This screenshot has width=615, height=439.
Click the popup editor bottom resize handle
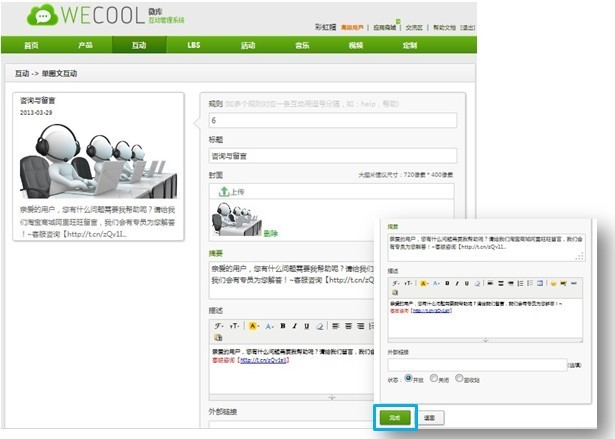coord(485,341)
